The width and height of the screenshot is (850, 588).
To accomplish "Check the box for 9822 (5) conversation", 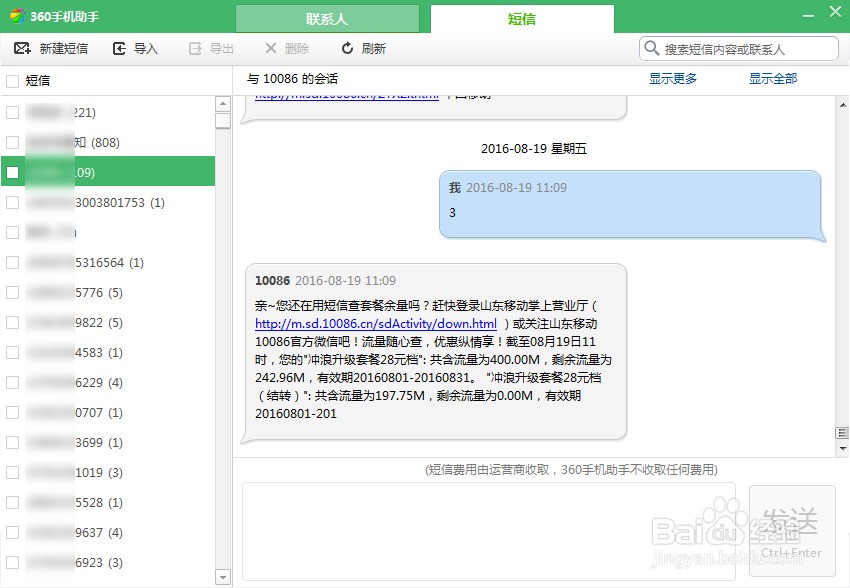I will 12,322.
